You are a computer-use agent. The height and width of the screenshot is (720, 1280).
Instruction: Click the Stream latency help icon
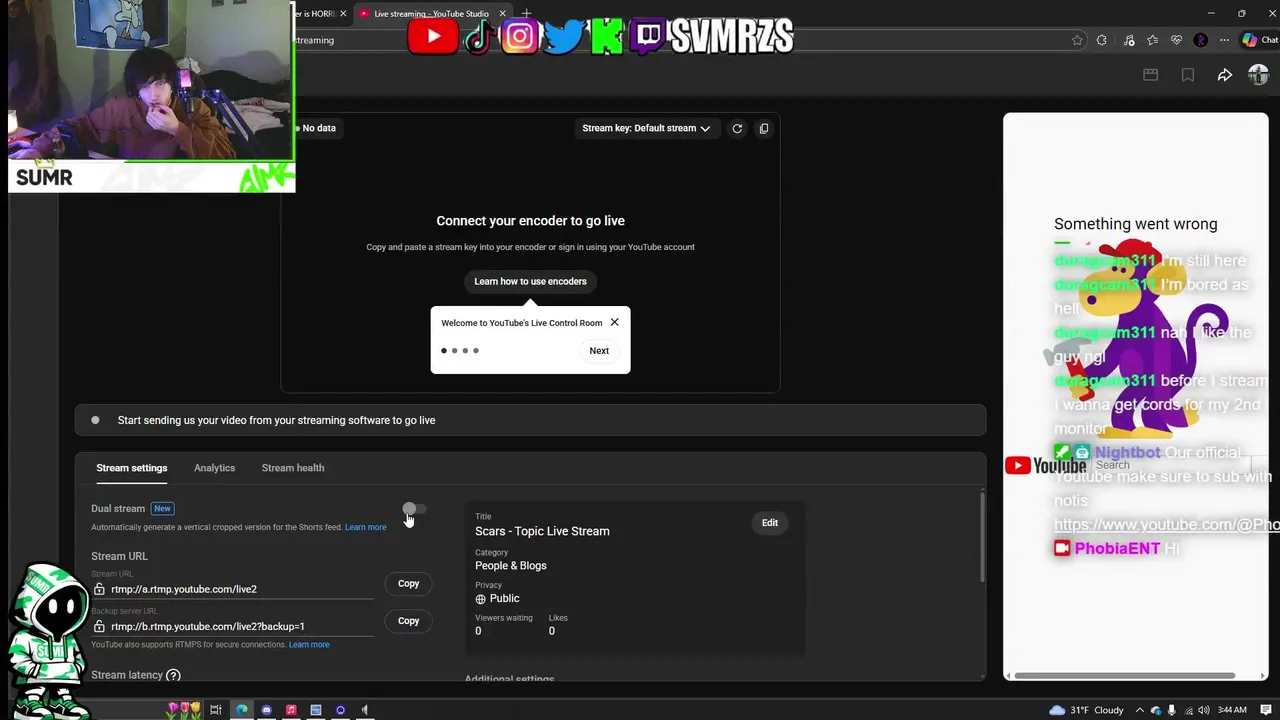(x=173, y=675)
